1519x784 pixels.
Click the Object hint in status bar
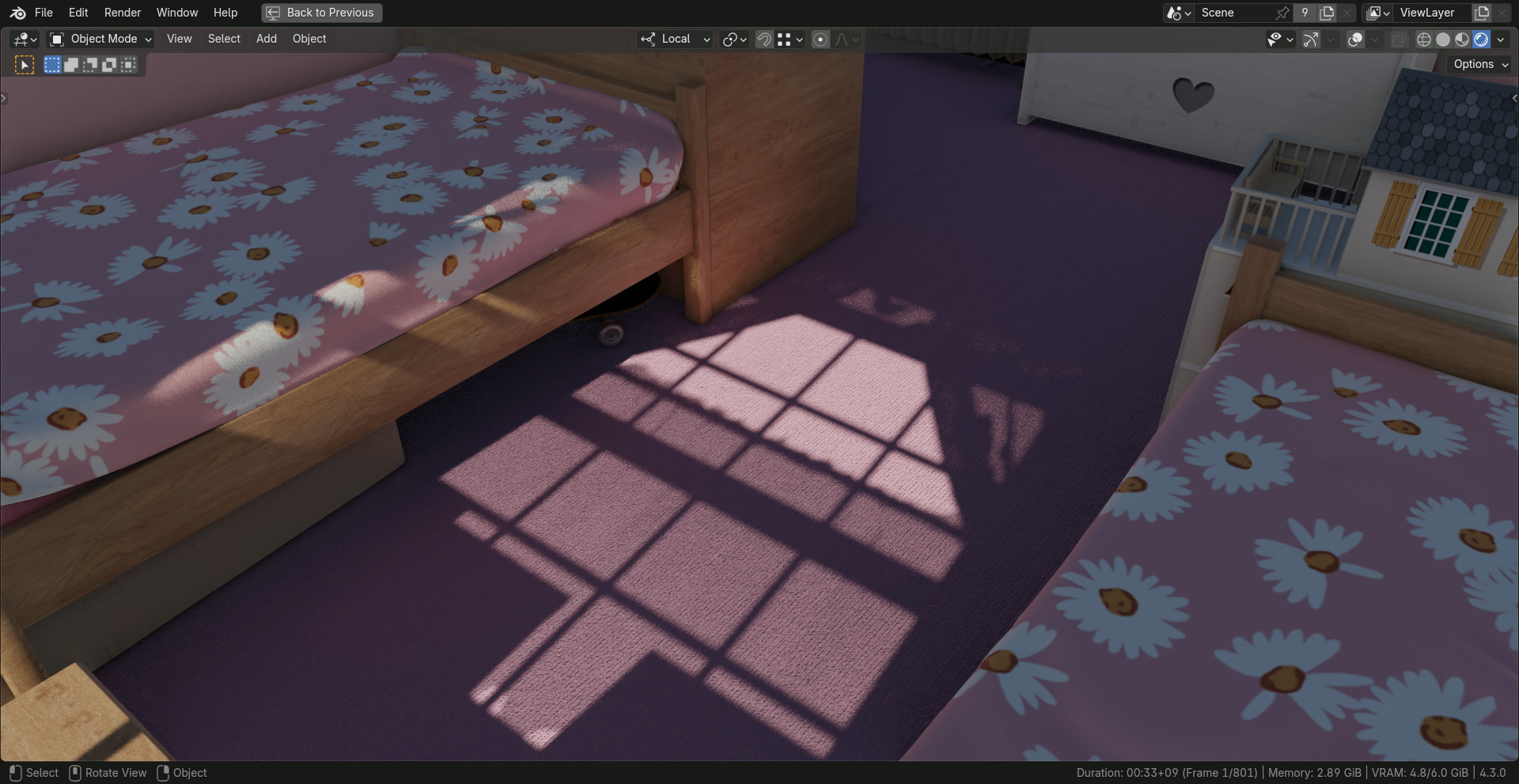182,773
